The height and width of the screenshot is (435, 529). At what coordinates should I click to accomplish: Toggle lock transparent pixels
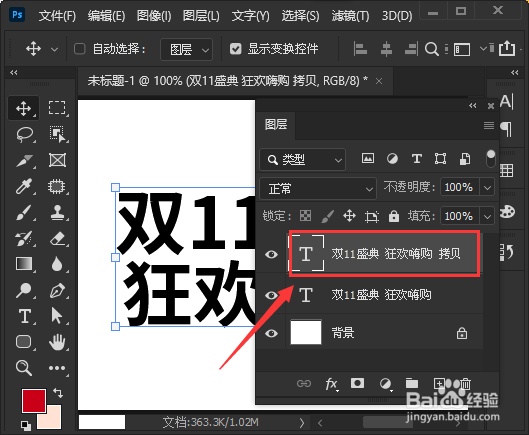pos(306,216)
